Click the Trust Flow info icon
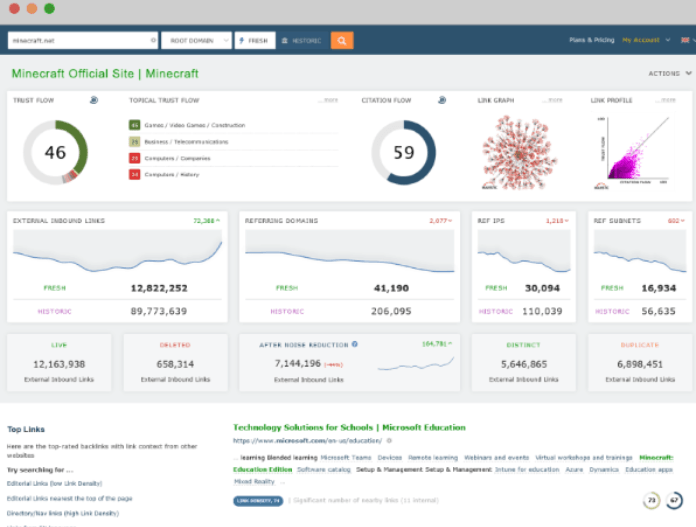This screenshot has height=527, width=696. 94,100
